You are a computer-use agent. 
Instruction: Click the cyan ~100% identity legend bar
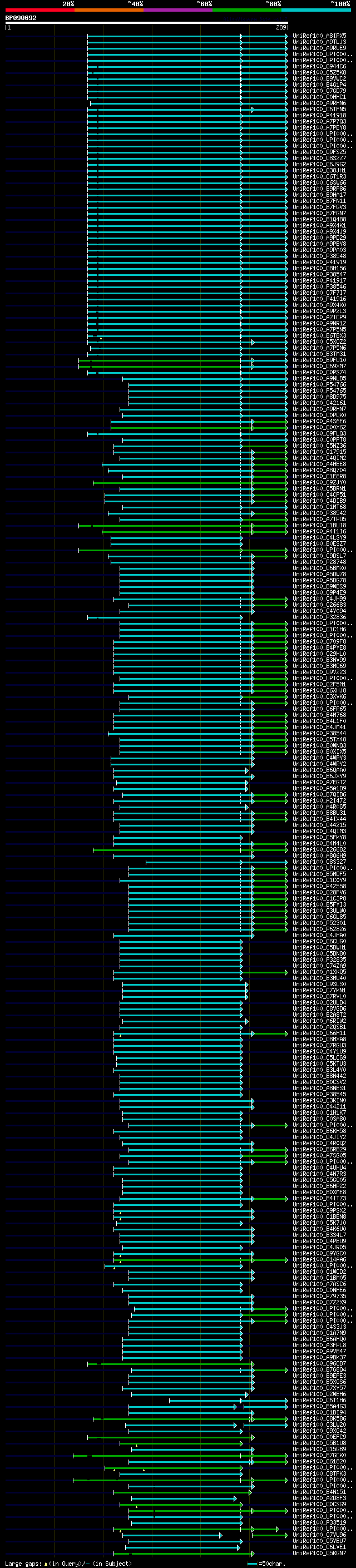(x=316, y=10)
